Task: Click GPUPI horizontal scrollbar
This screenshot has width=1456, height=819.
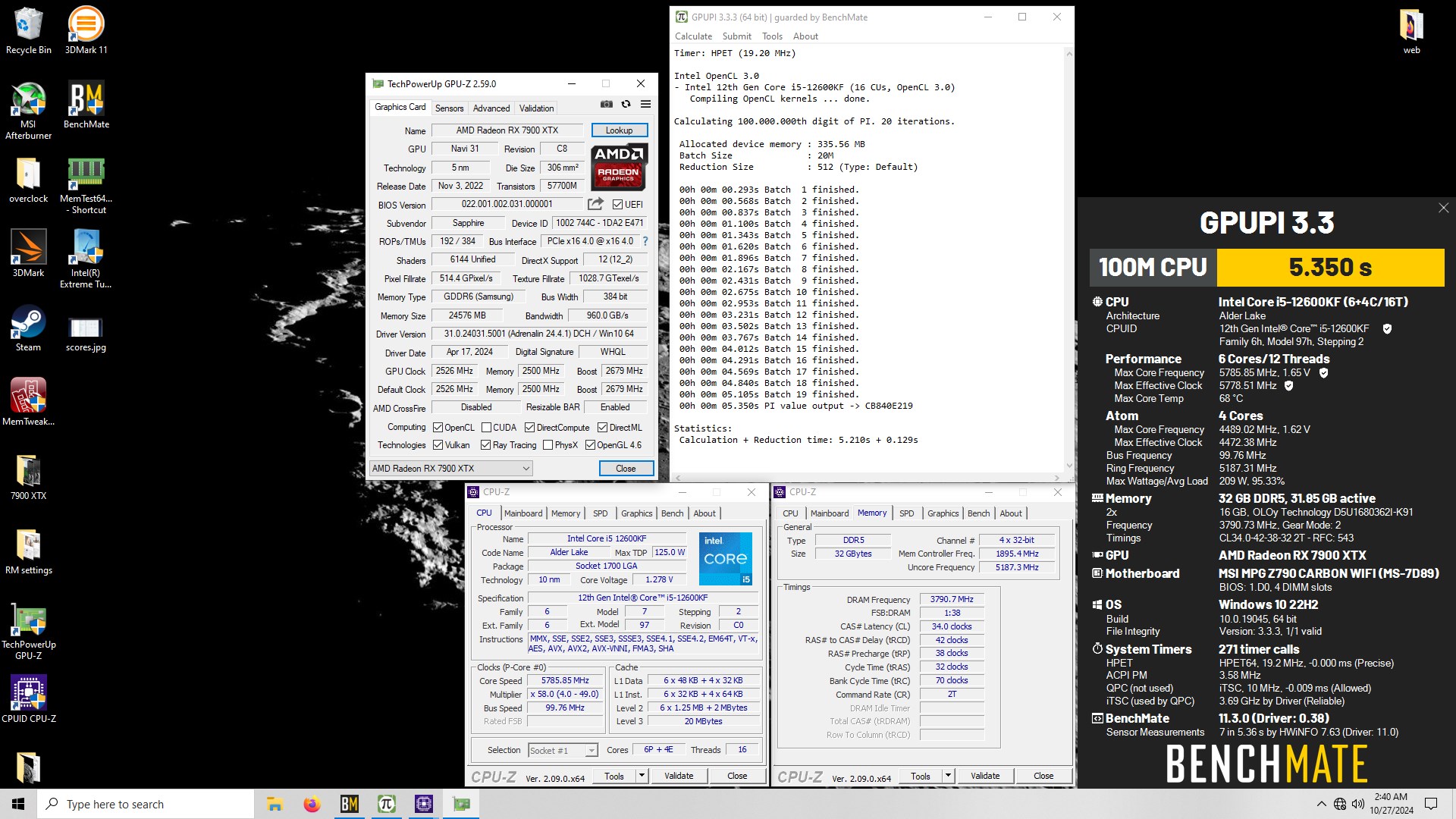Action: click(x=868, y=478)
